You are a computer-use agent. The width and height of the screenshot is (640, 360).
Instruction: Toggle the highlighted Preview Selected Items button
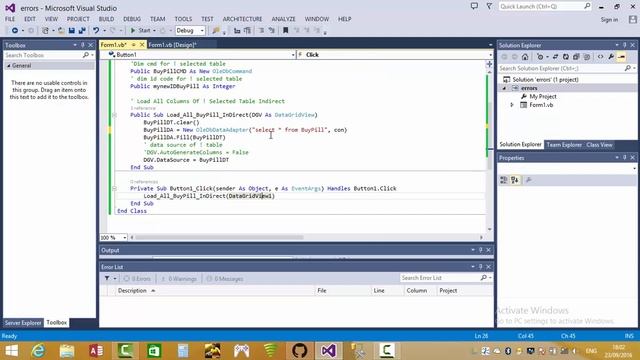pyautogui.click(x=622, y=57)
